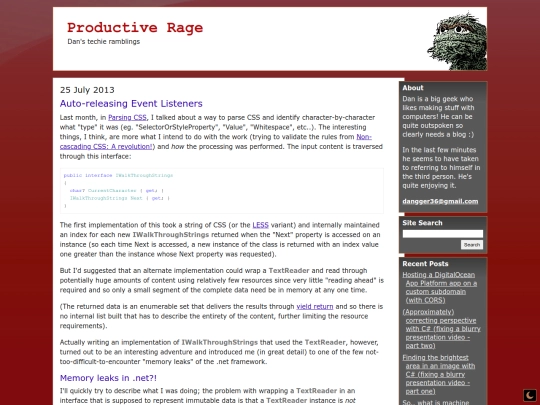Open Finding the brightest area post
The width and height of the screenshot is (540, 405).
[439, 374]
